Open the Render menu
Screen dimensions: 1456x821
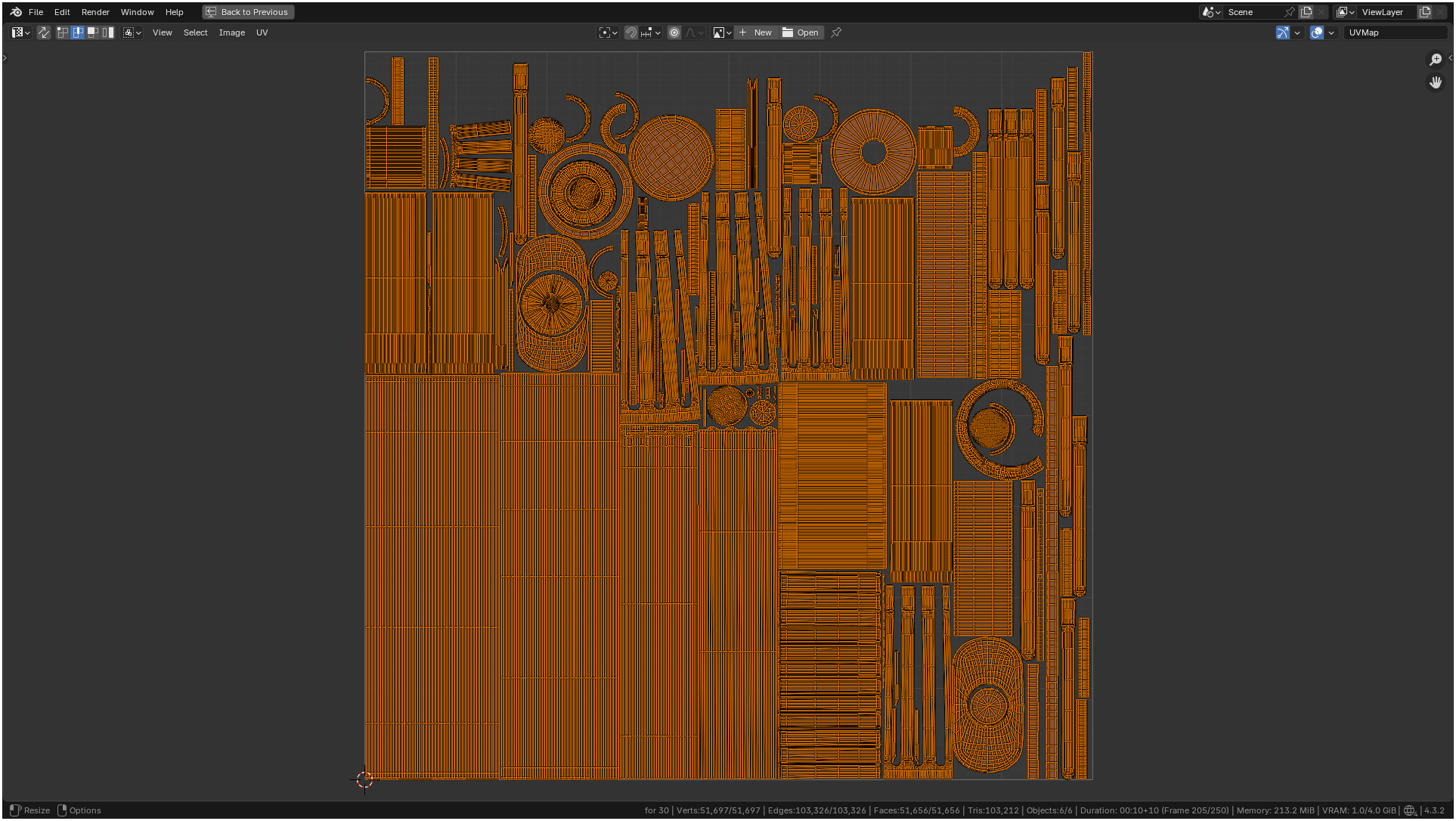tap(95, 12)
